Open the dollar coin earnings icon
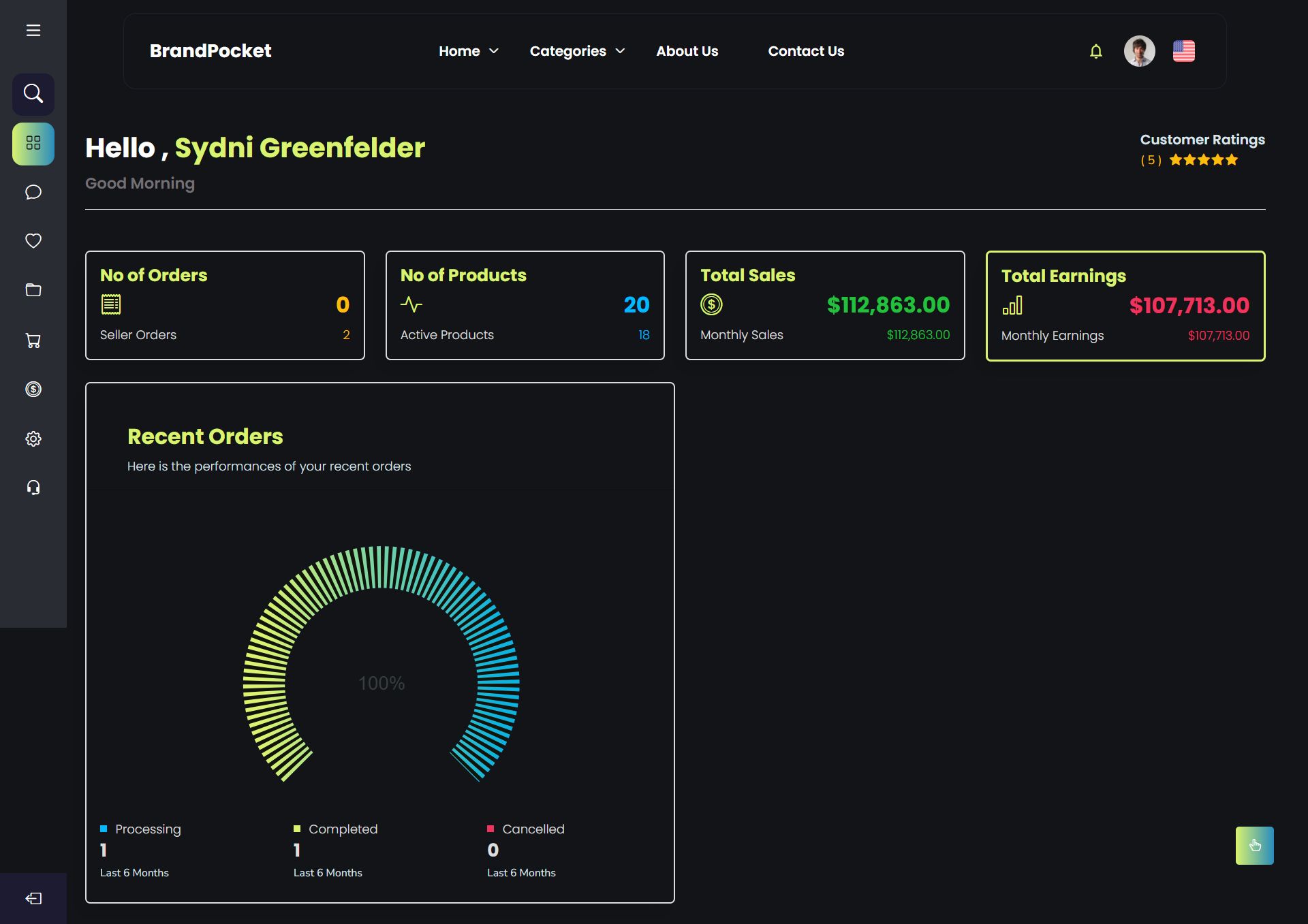Image resolution: width=1308 pixels, height=924 pixels. (x=33, y=389)
